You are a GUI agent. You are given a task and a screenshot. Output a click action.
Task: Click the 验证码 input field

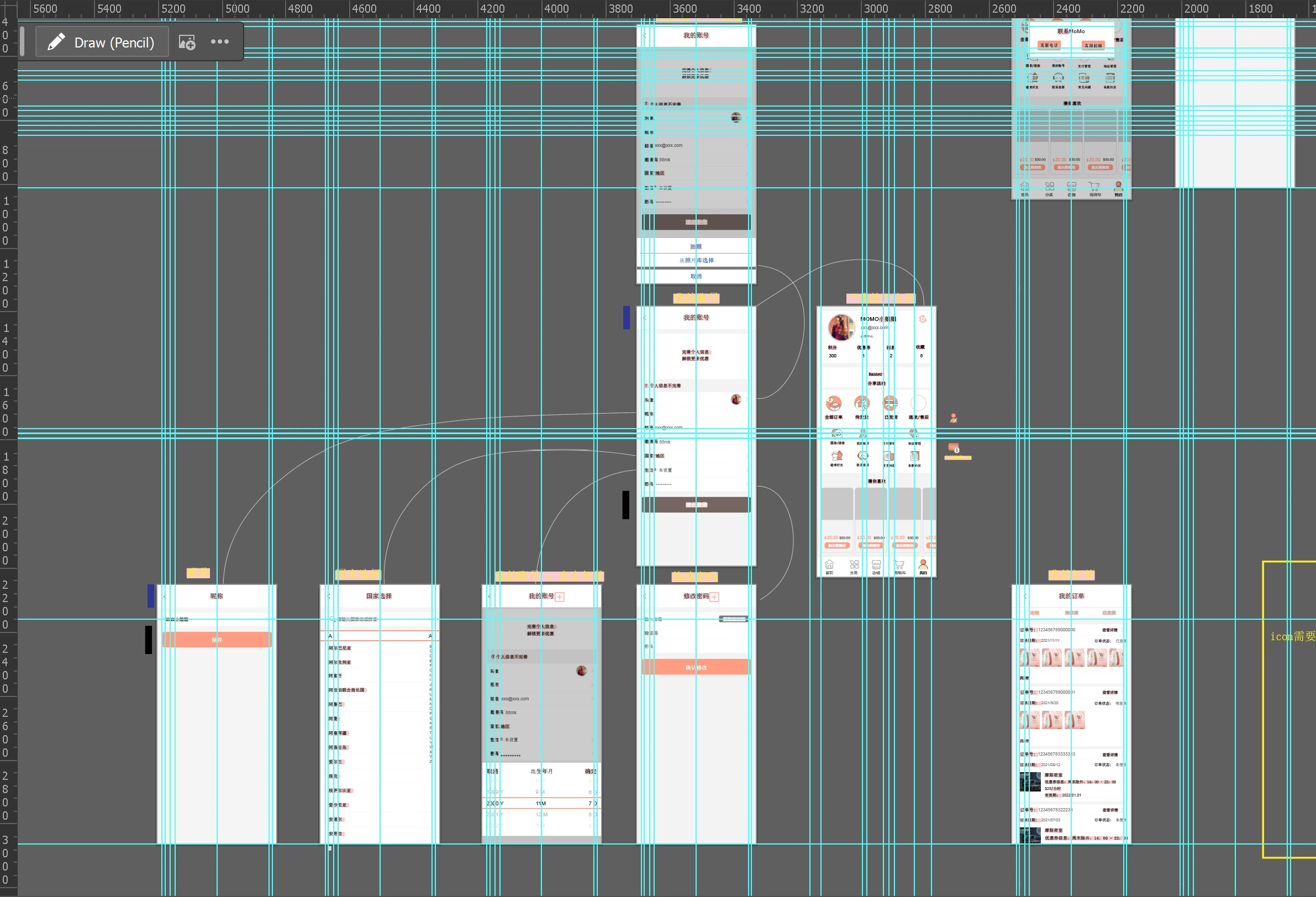[x=696, y=632]
